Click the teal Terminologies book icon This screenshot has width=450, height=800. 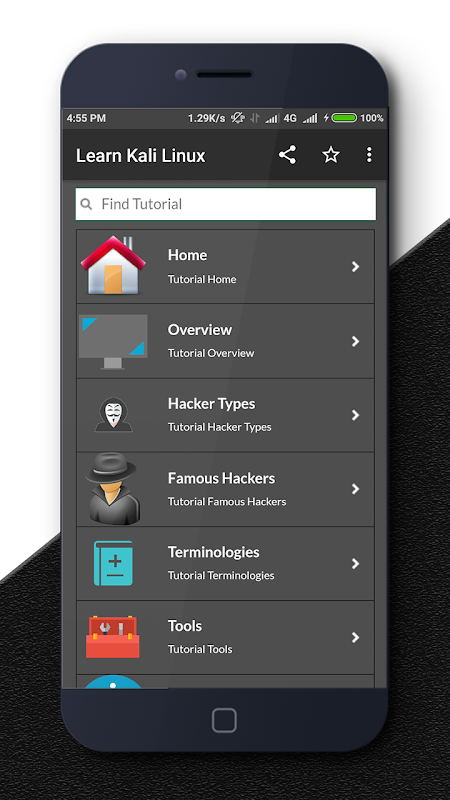(x=113, y=563)
